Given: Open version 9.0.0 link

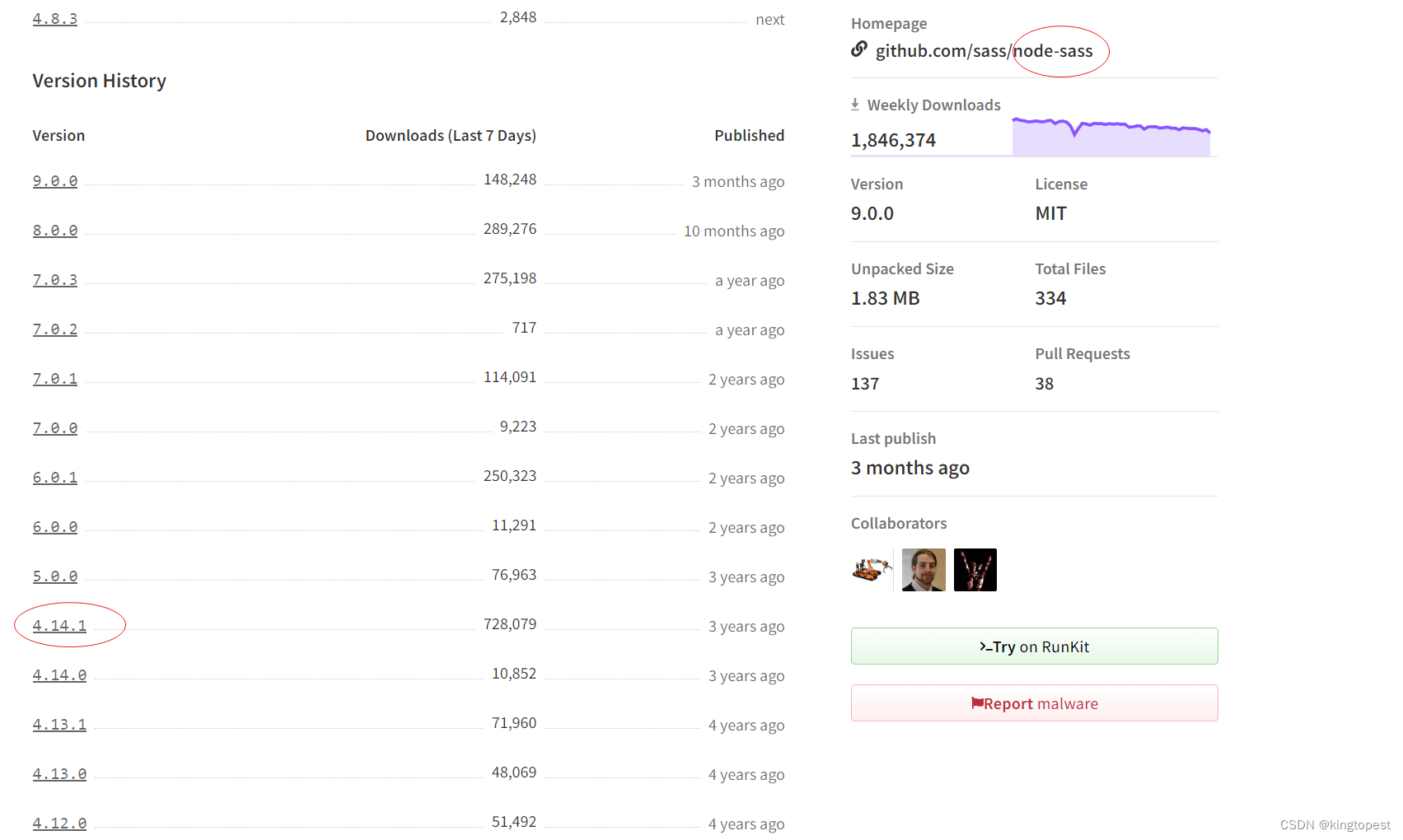Looking at the screenshot, I should pos(55,181).
